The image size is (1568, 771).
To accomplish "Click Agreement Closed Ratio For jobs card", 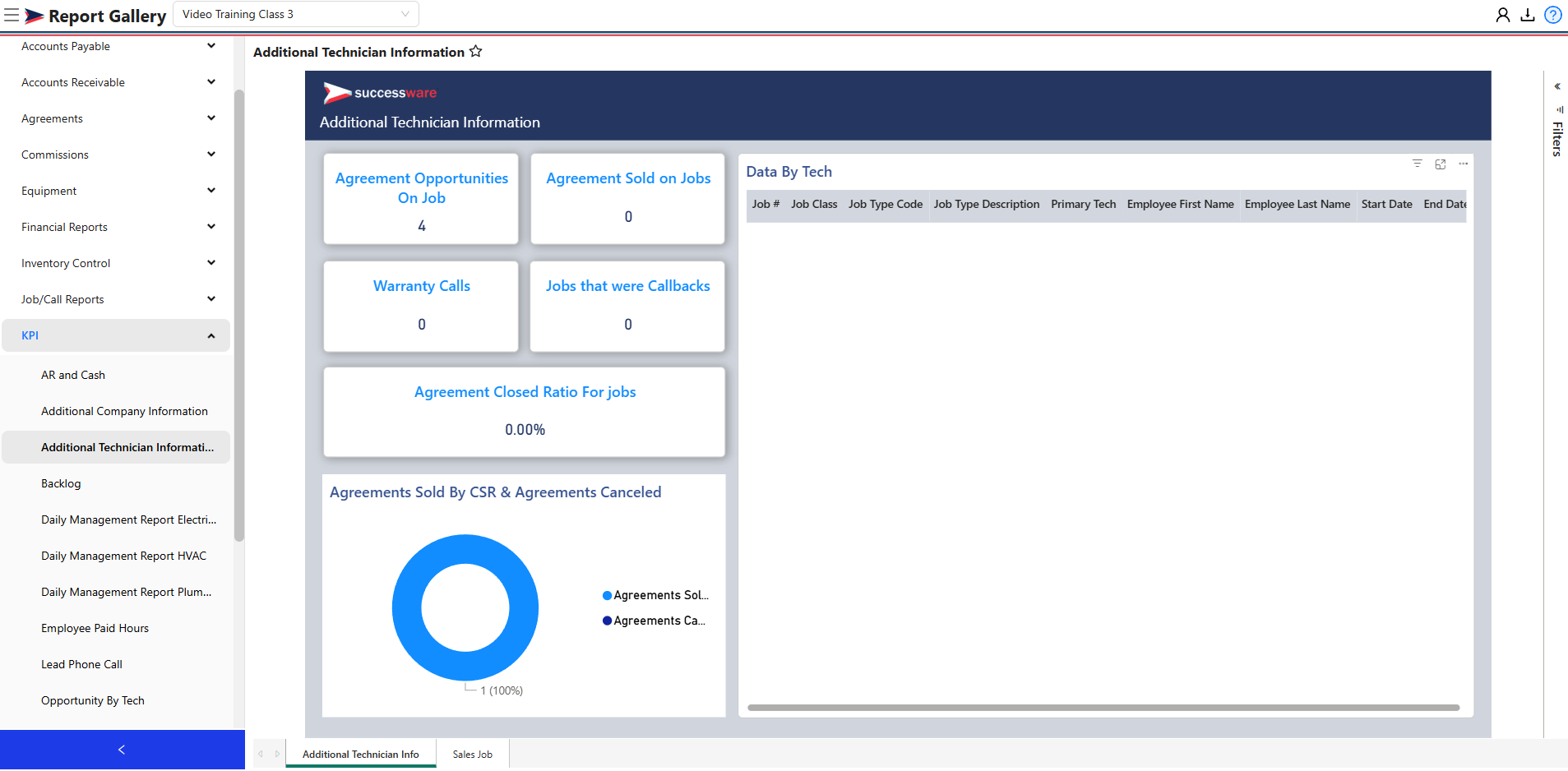I will pyautogui.click(x=525, y=412).
